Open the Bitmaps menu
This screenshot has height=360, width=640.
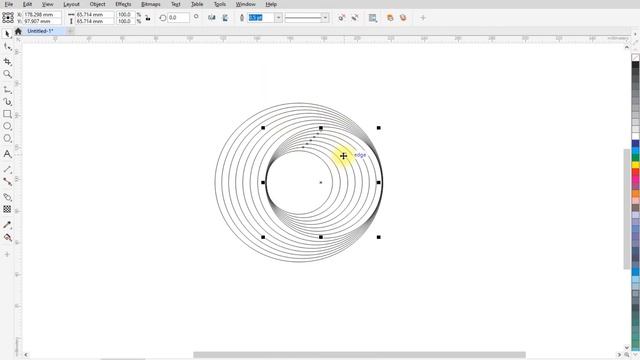(x=151, y=4)
